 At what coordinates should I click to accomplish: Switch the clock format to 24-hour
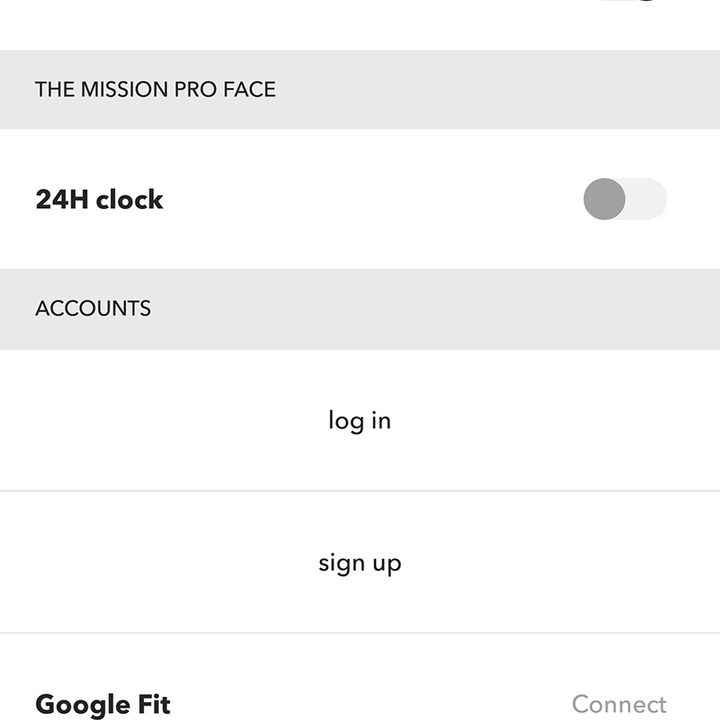coord(625,199)
